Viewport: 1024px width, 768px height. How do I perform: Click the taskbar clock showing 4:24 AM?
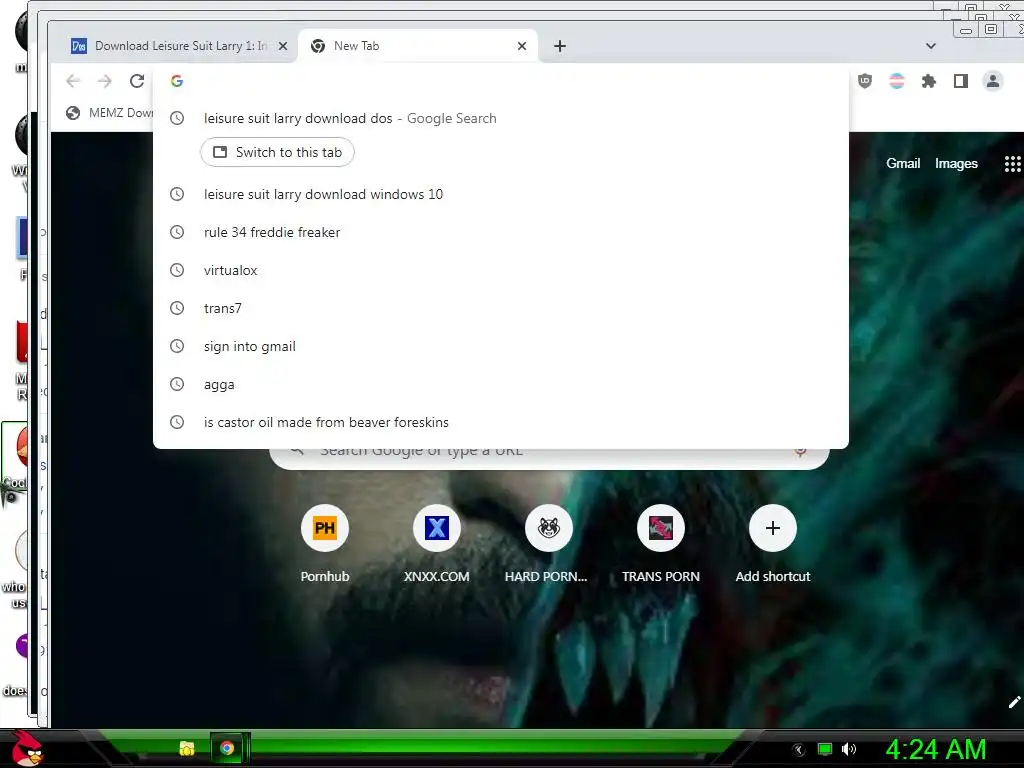click(x=936, y=750)
